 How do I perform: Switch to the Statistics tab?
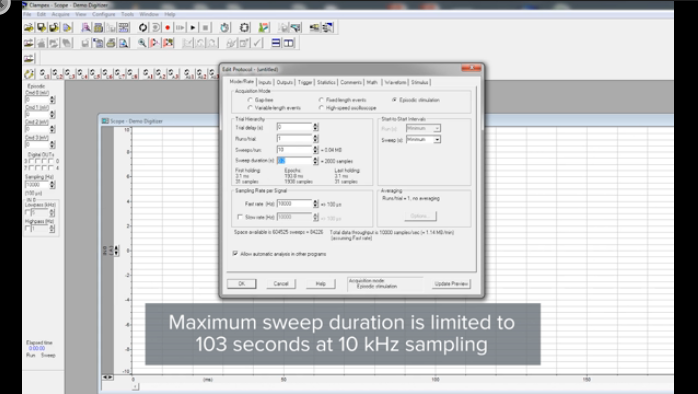click(326, 82)
